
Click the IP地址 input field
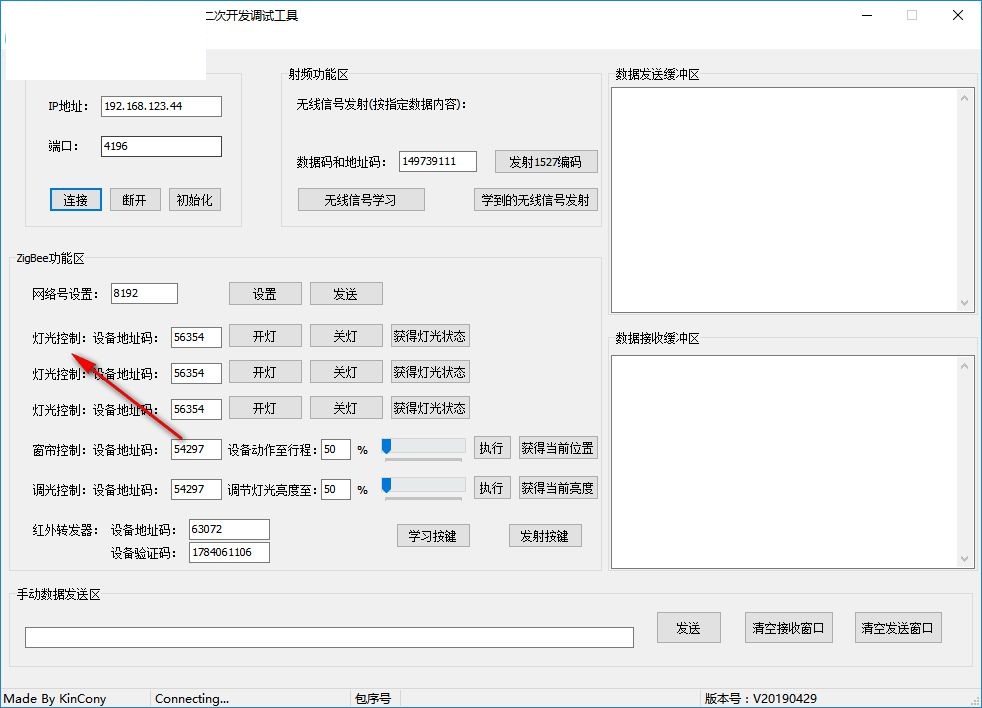[x=160, y=106]
